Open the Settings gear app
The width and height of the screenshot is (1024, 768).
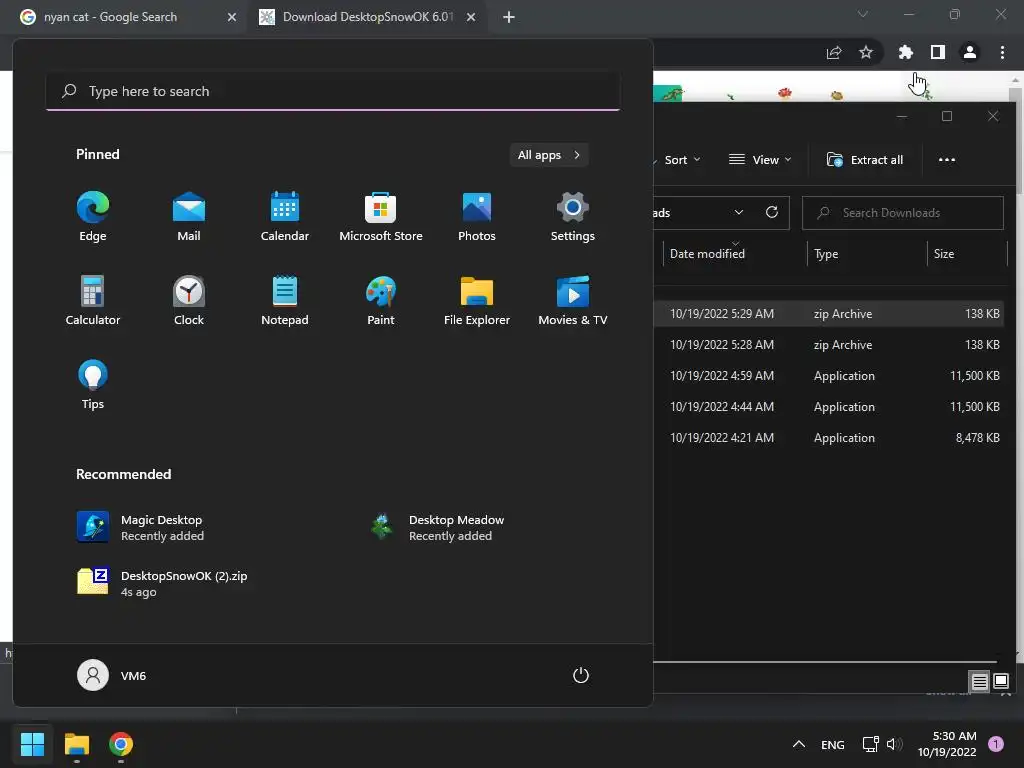coord(573,217)
